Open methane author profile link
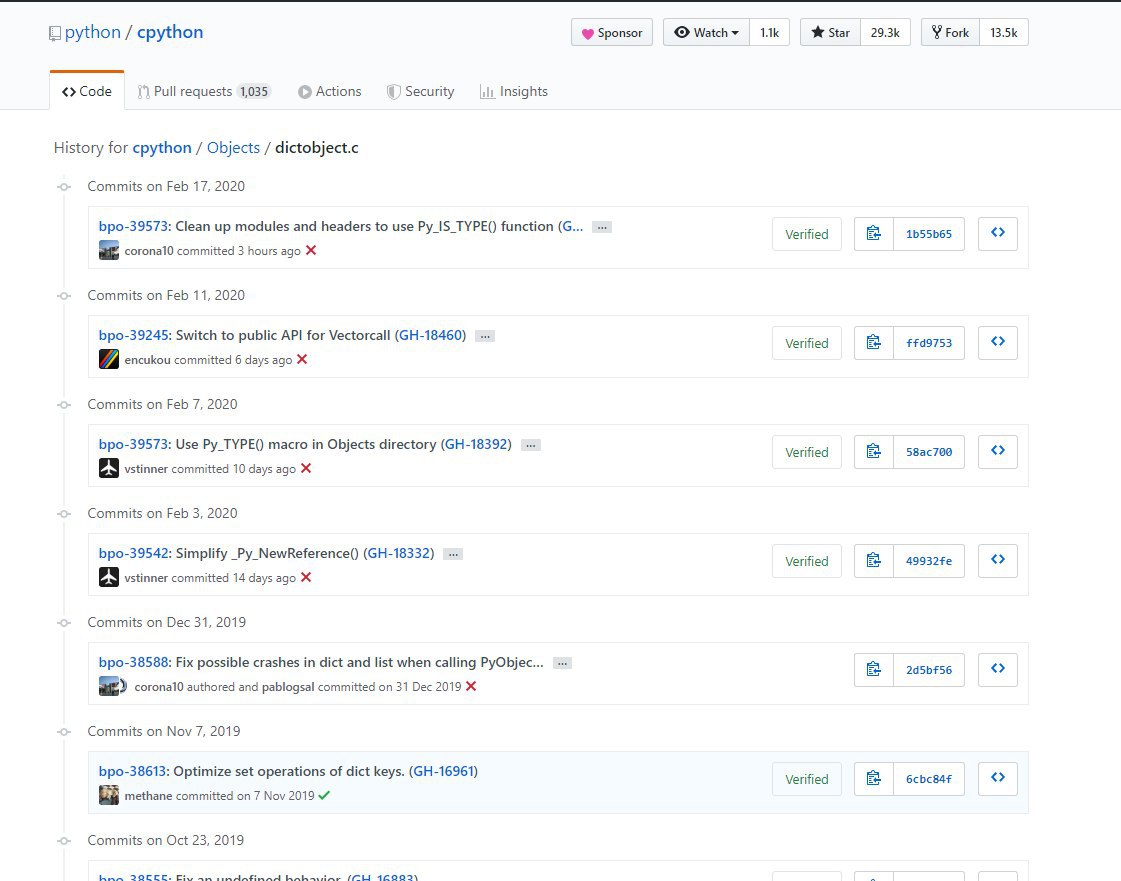This screenshot has height=881, width=1121. pyautogui.click(x=148, y=796)
